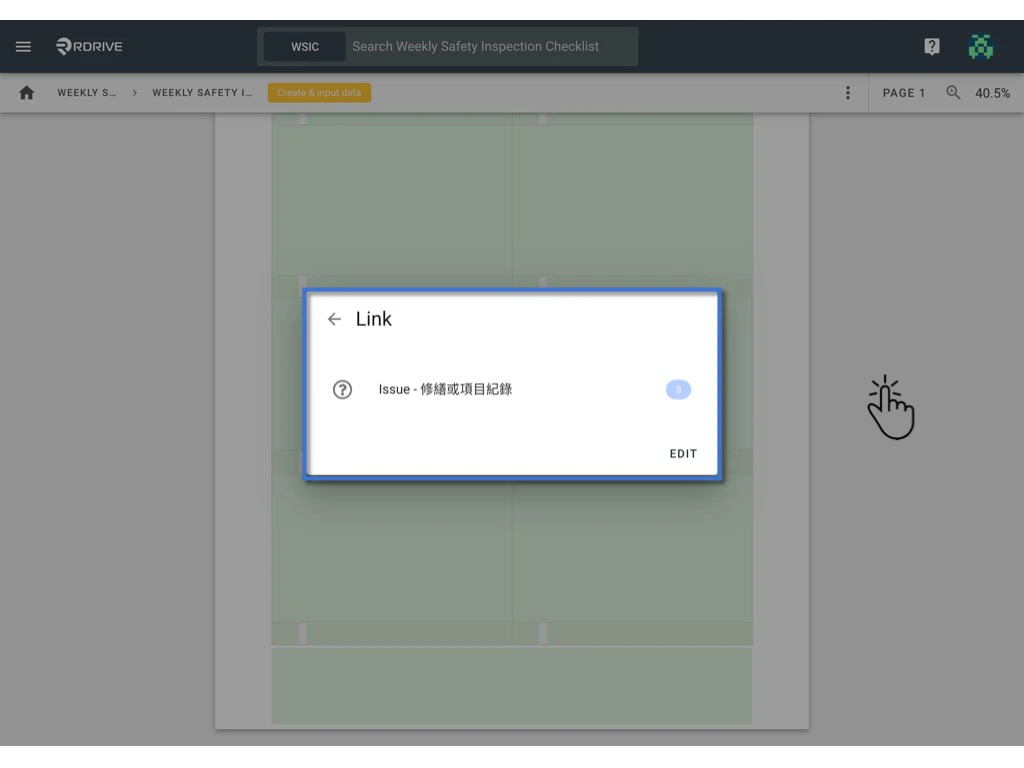Image resolution: width=1024 pixels, height=768 pixels.
Task: Select the WEEKLY SAFETY I... breadcrumb entry
Action: (202, 92)
